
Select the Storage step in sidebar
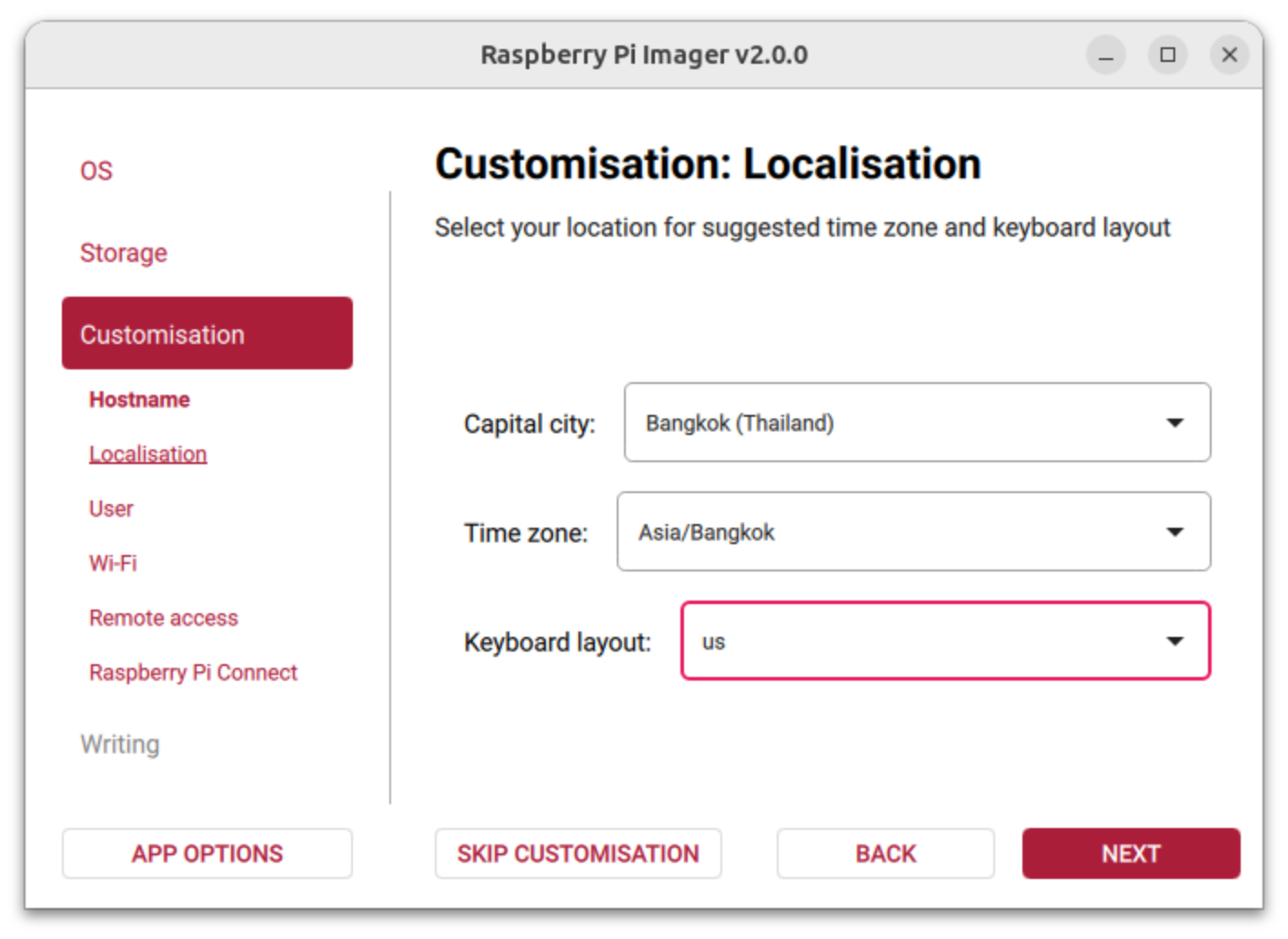124,253
